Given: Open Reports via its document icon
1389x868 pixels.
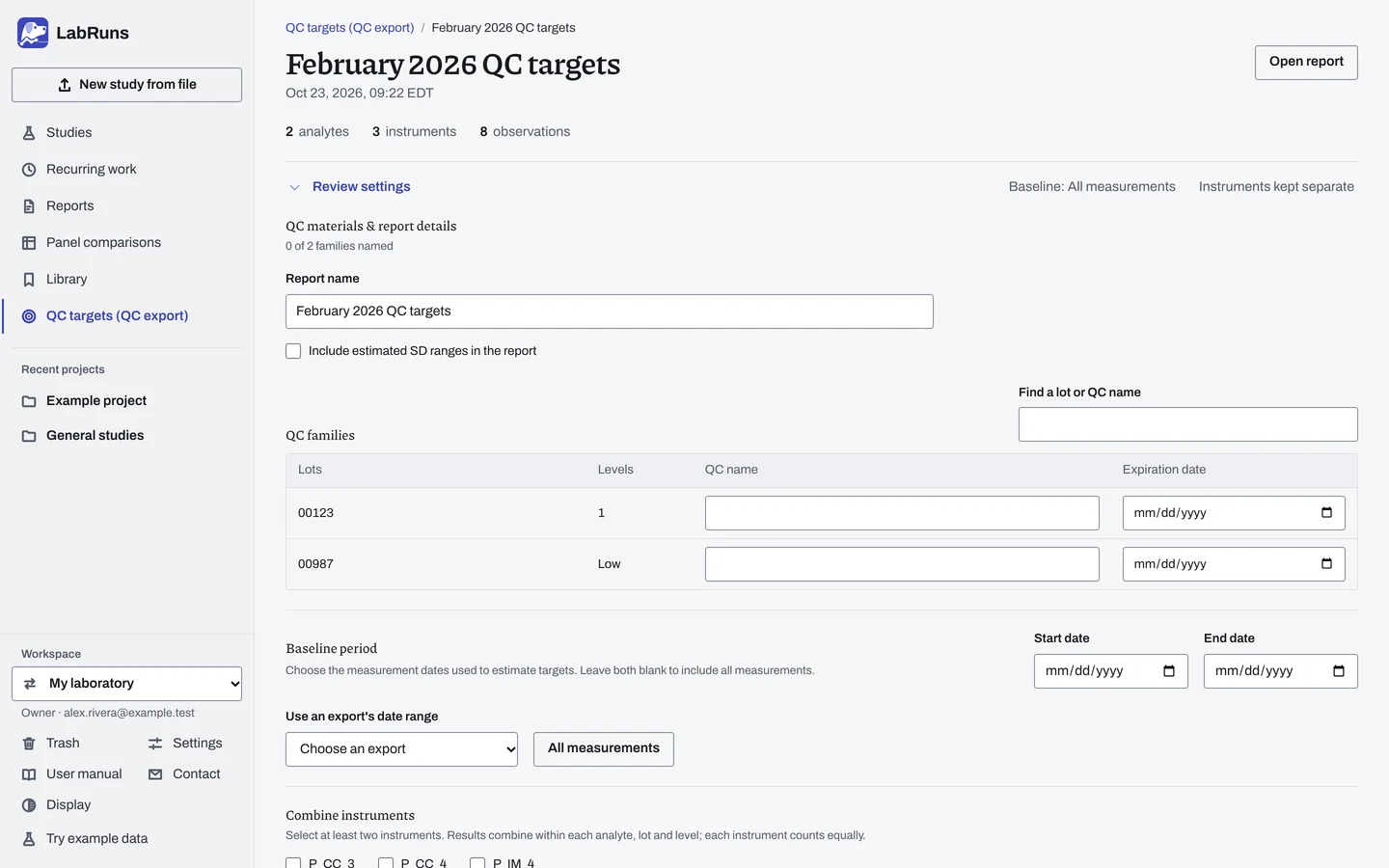Looking at the screenshot, I should (29, 206).
